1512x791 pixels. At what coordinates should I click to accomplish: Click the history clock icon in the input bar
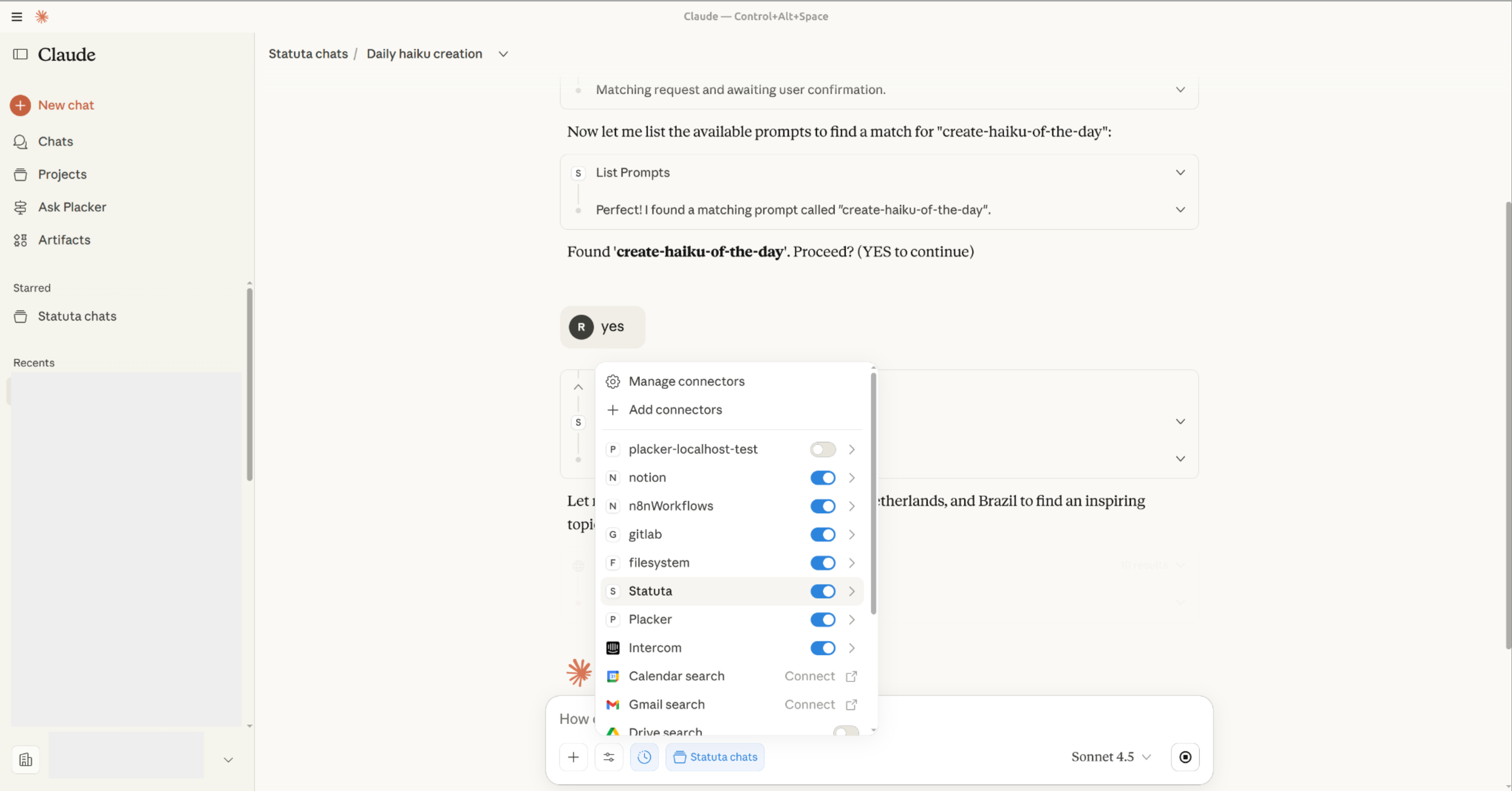pyautogui.click(x=644, y=757)
